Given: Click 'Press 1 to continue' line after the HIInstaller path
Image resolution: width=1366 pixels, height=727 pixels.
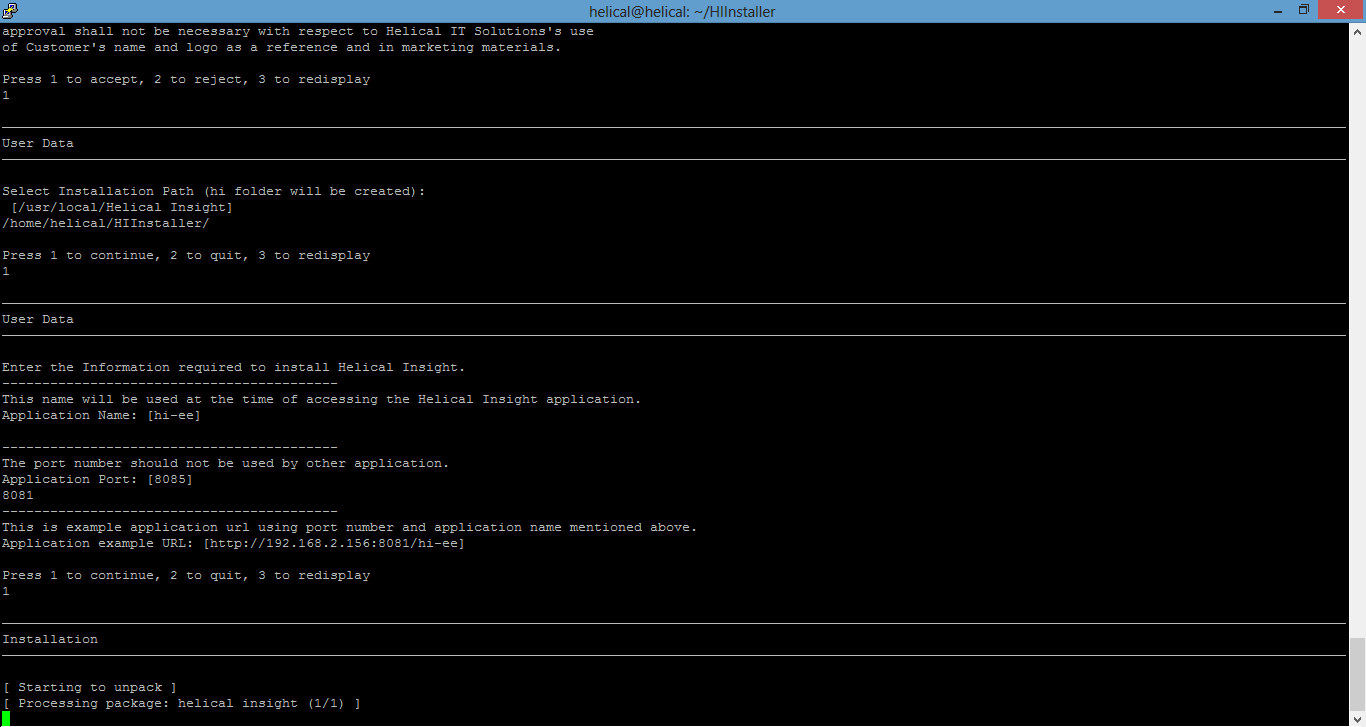Looking at the screenshot, I should (x=186, y=255).
